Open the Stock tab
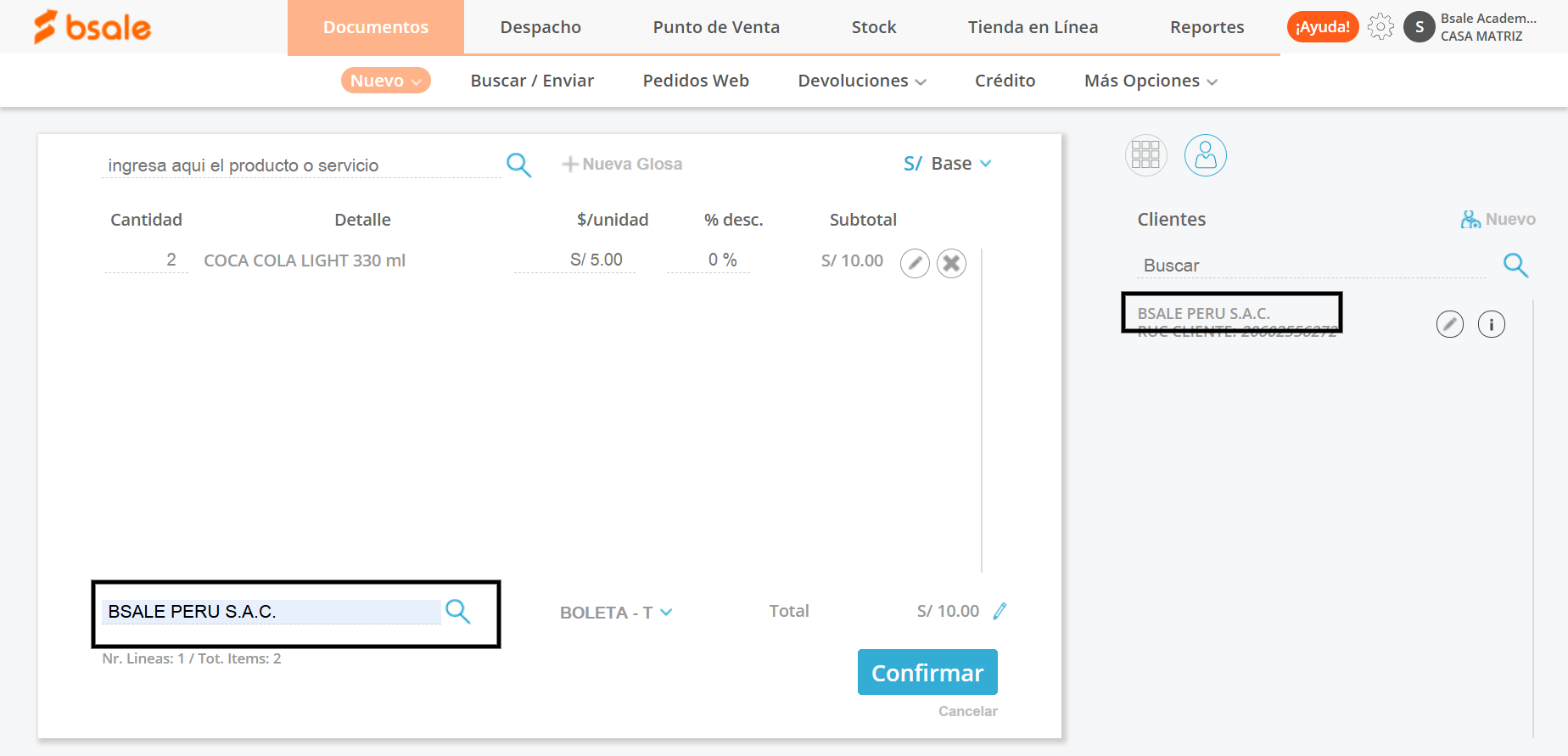Screen dimensions: 1568x756 pos(874,27)
